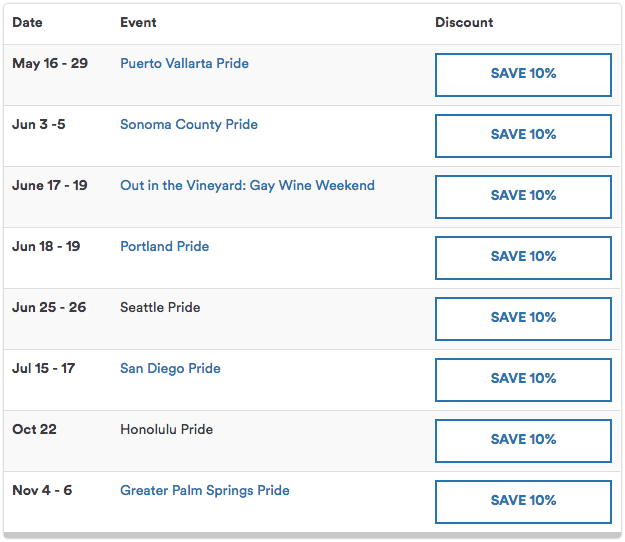Viewport: 625px width, 542px height.
Task: Visit the San Diego Pride link
Action: (170, 368)
